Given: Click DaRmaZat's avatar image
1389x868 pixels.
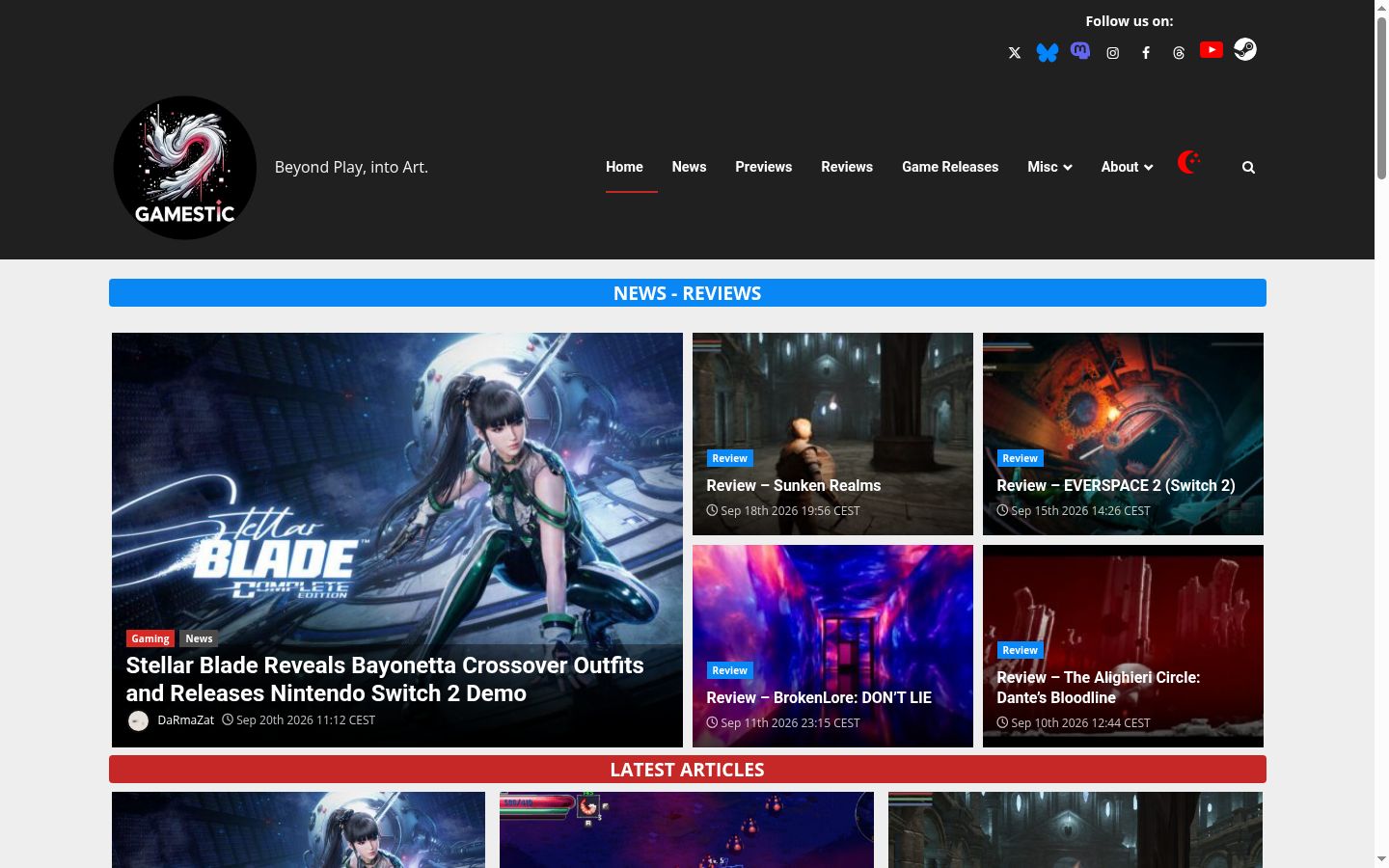Looking at the screenshot, I should [x=138, y=720].
